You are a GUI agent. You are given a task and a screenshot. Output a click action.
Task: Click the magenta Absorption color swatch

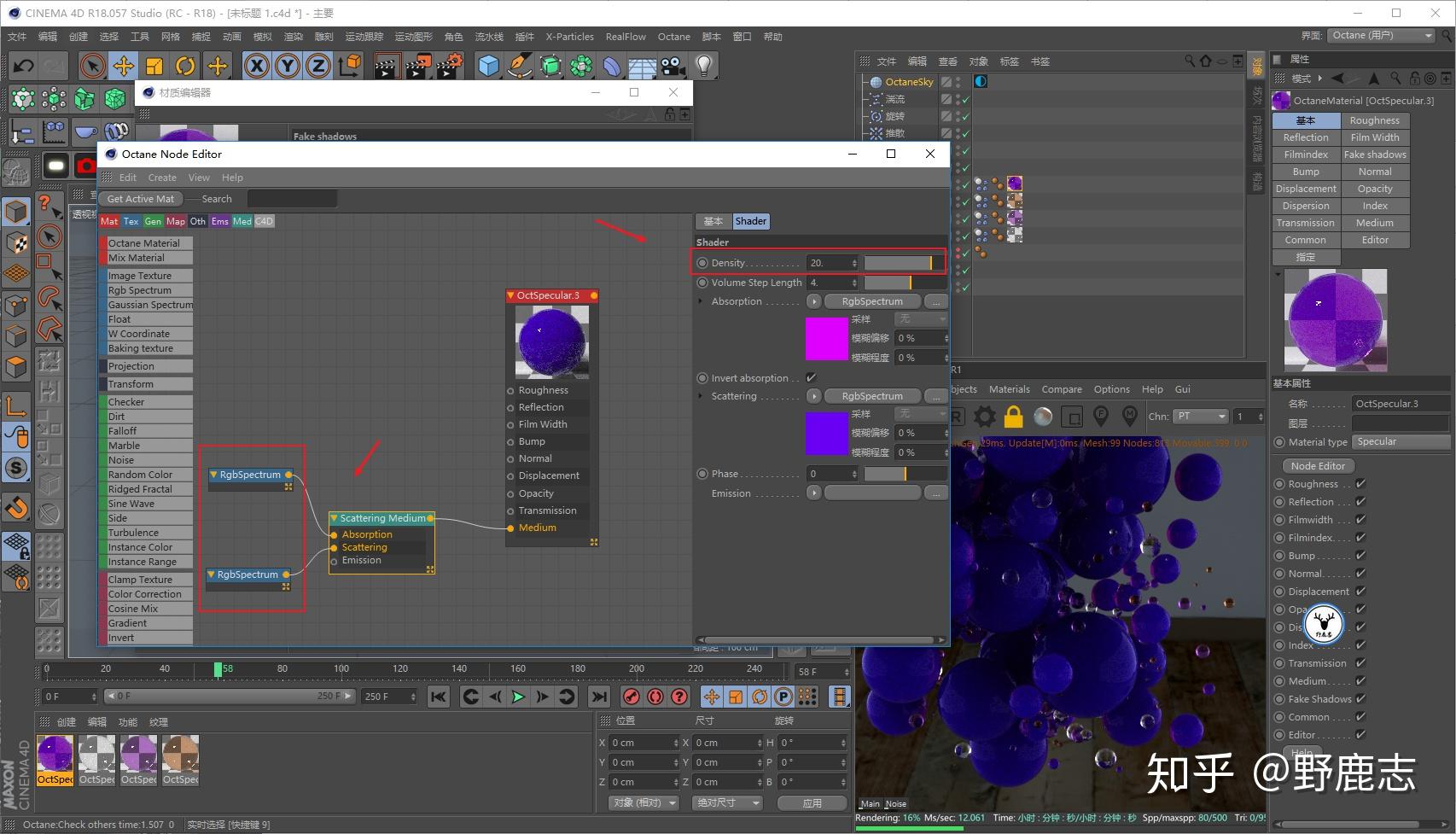coord(826,339)
